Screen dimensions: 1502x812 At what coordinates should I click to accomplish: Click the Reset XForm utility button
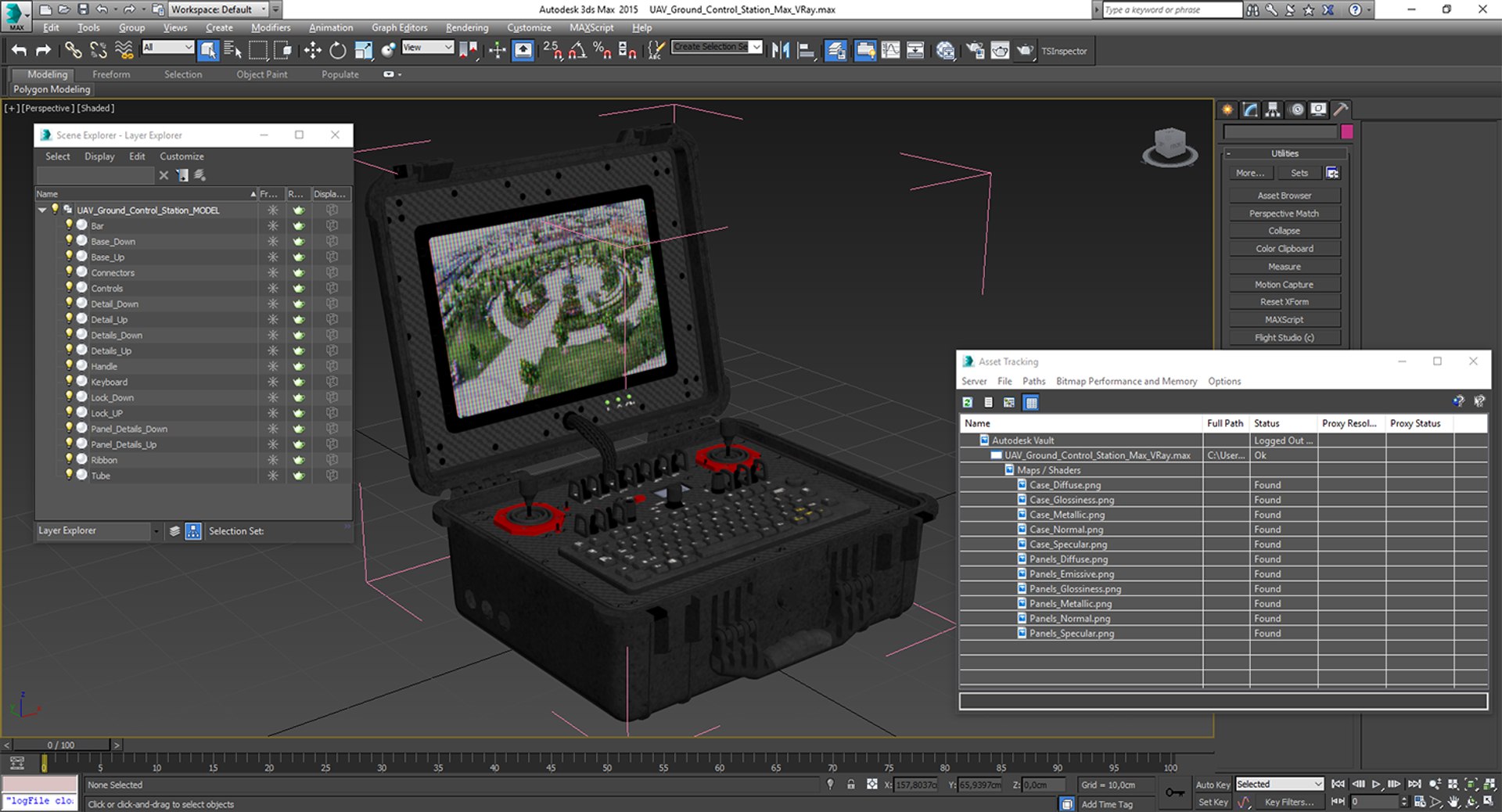pos(1285,302)
